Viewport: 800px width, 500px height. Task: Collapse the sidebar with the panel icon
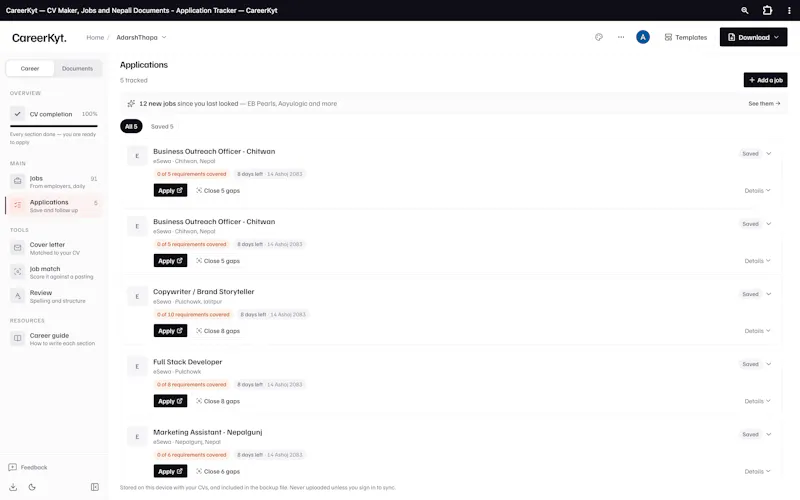coord(94,487)
